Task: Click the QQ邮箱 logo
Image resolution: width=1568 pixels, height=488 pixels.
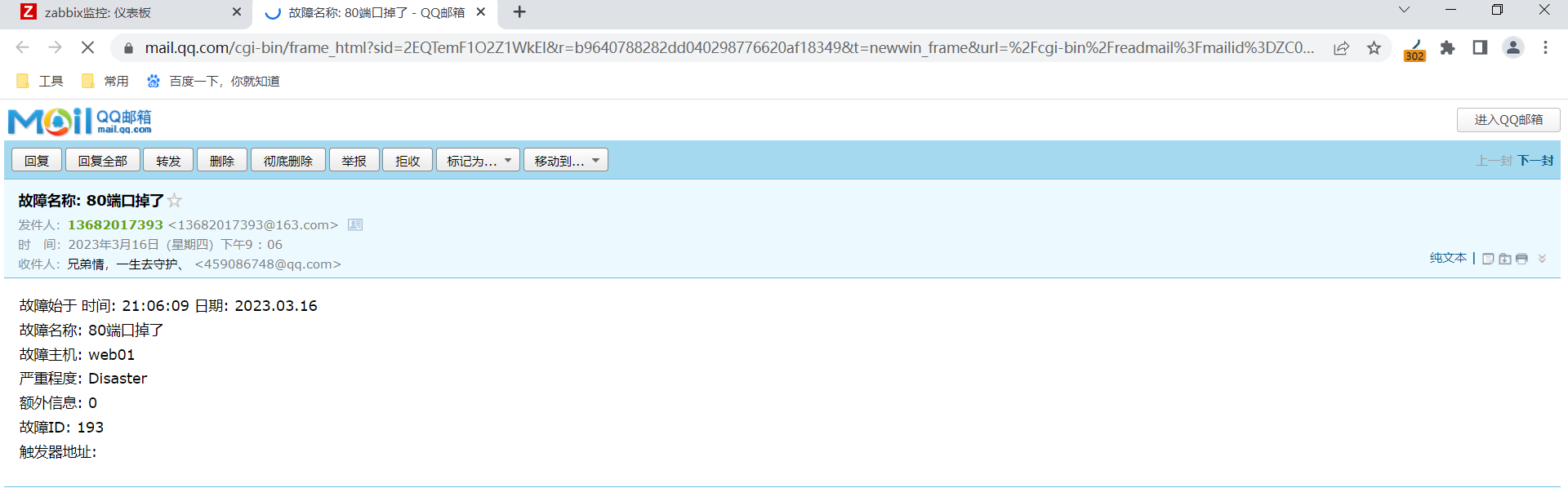Action: [80, 122]
